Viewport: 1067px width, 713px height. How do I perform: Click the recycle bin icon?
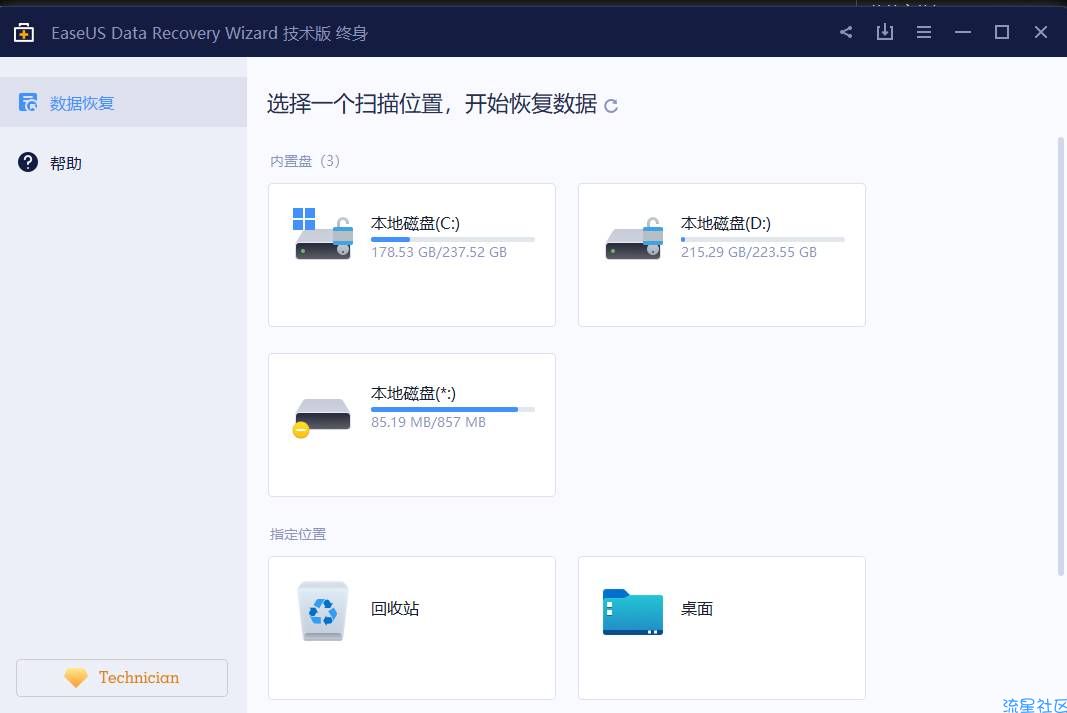[323, 610]
